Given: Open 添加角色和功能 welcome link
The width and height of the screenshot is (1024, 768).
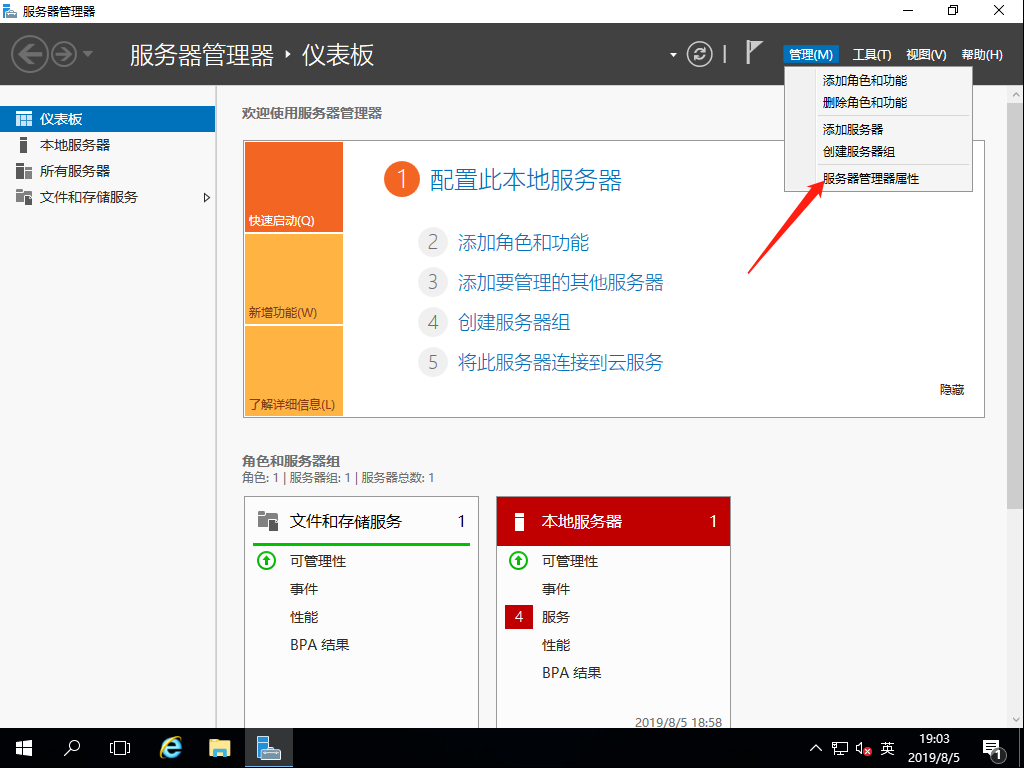Looking at the screenshot, I should (x=523, y=243).
